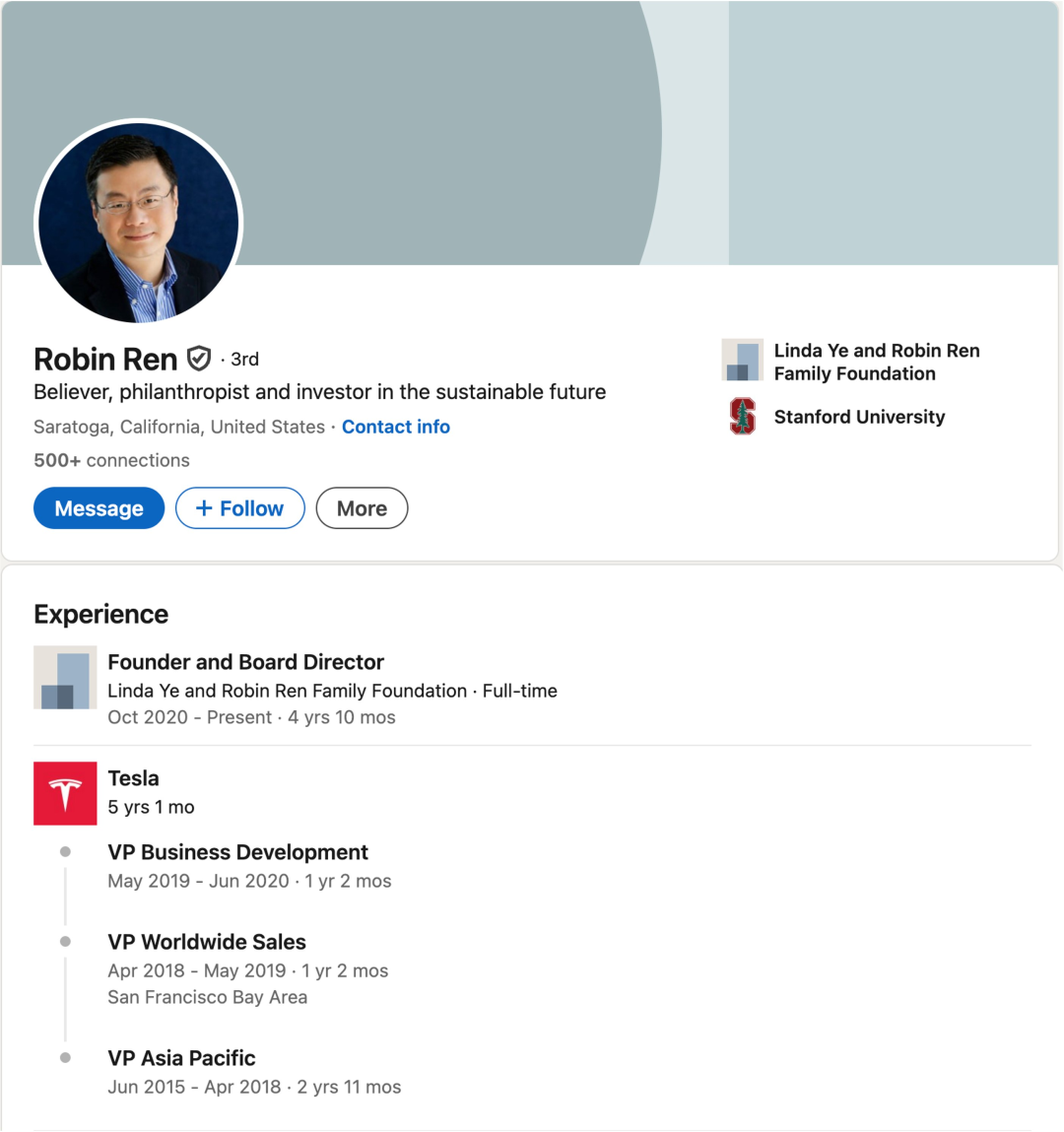
Task: Click the Stanford University tree logo
Action: pos(743,417)
